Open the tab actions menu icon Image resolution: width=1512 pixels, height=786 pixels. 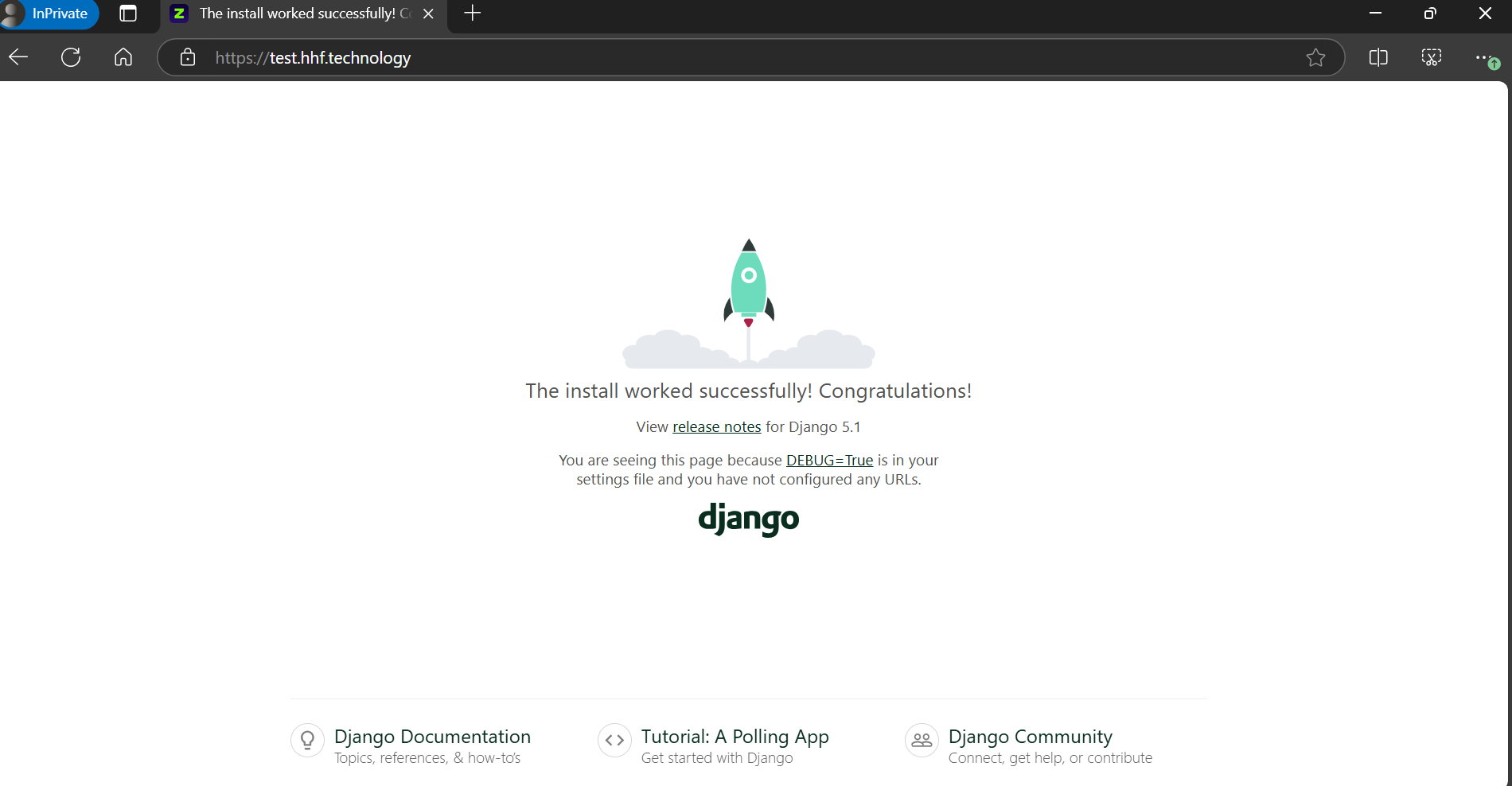[x=128, y=14]
